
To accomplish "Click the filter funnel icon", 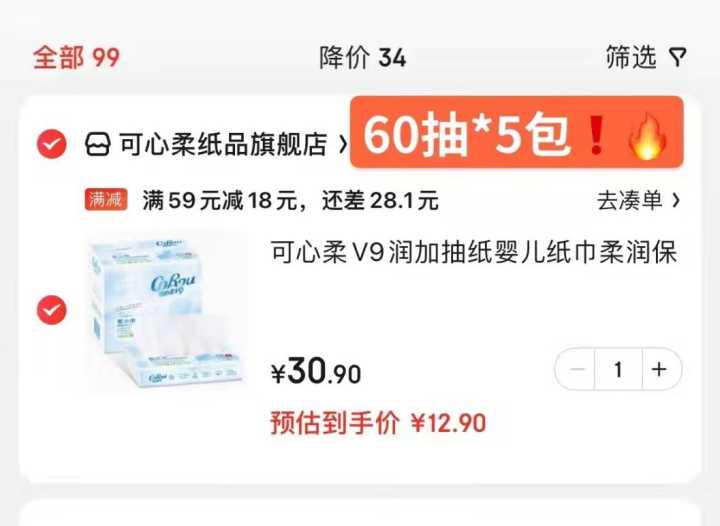I will [x=678, y=57].
